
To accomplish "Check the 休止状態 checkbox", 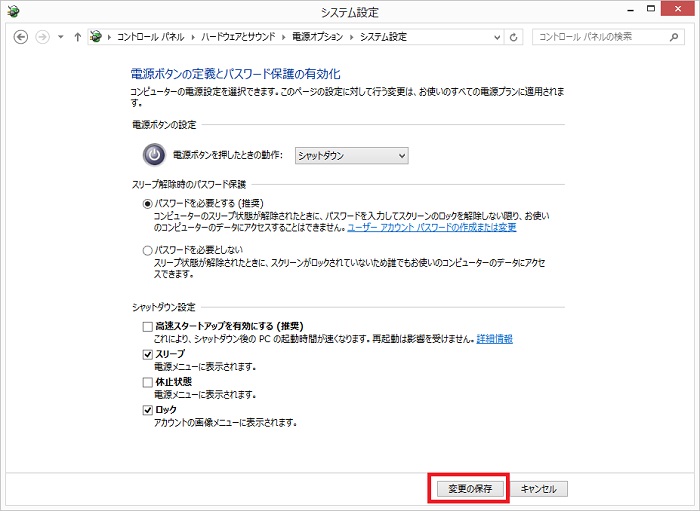I will 148,382.
